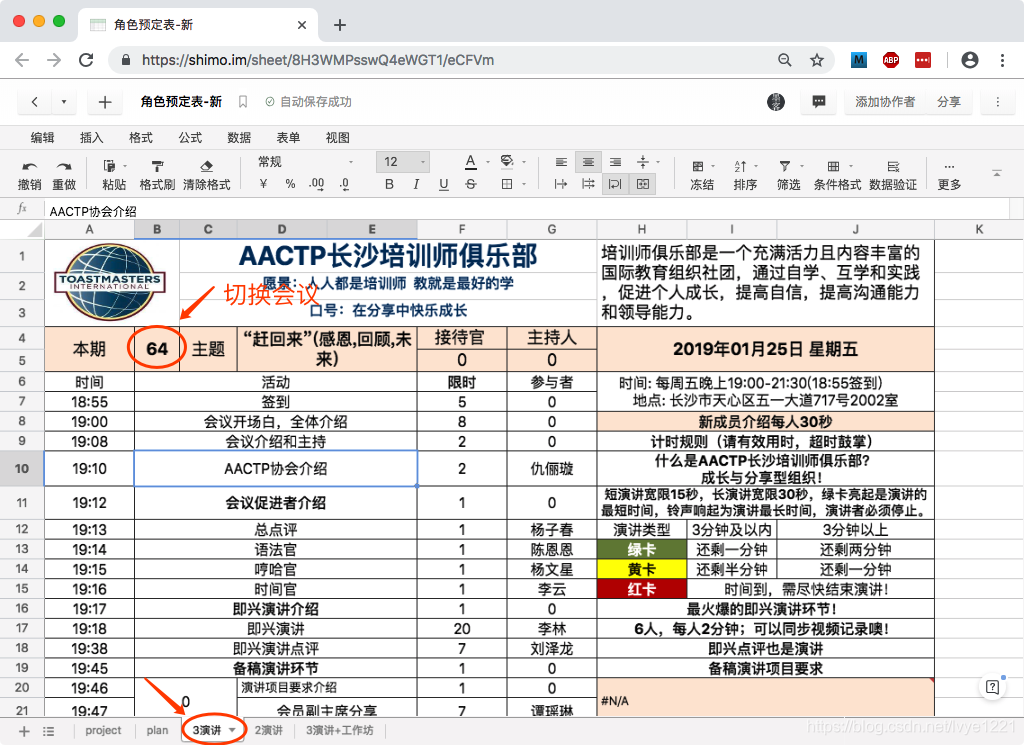1024x745 pixels.
Task: Expand the freeze options dropdown arrow
Action: [x=713, y=166]
